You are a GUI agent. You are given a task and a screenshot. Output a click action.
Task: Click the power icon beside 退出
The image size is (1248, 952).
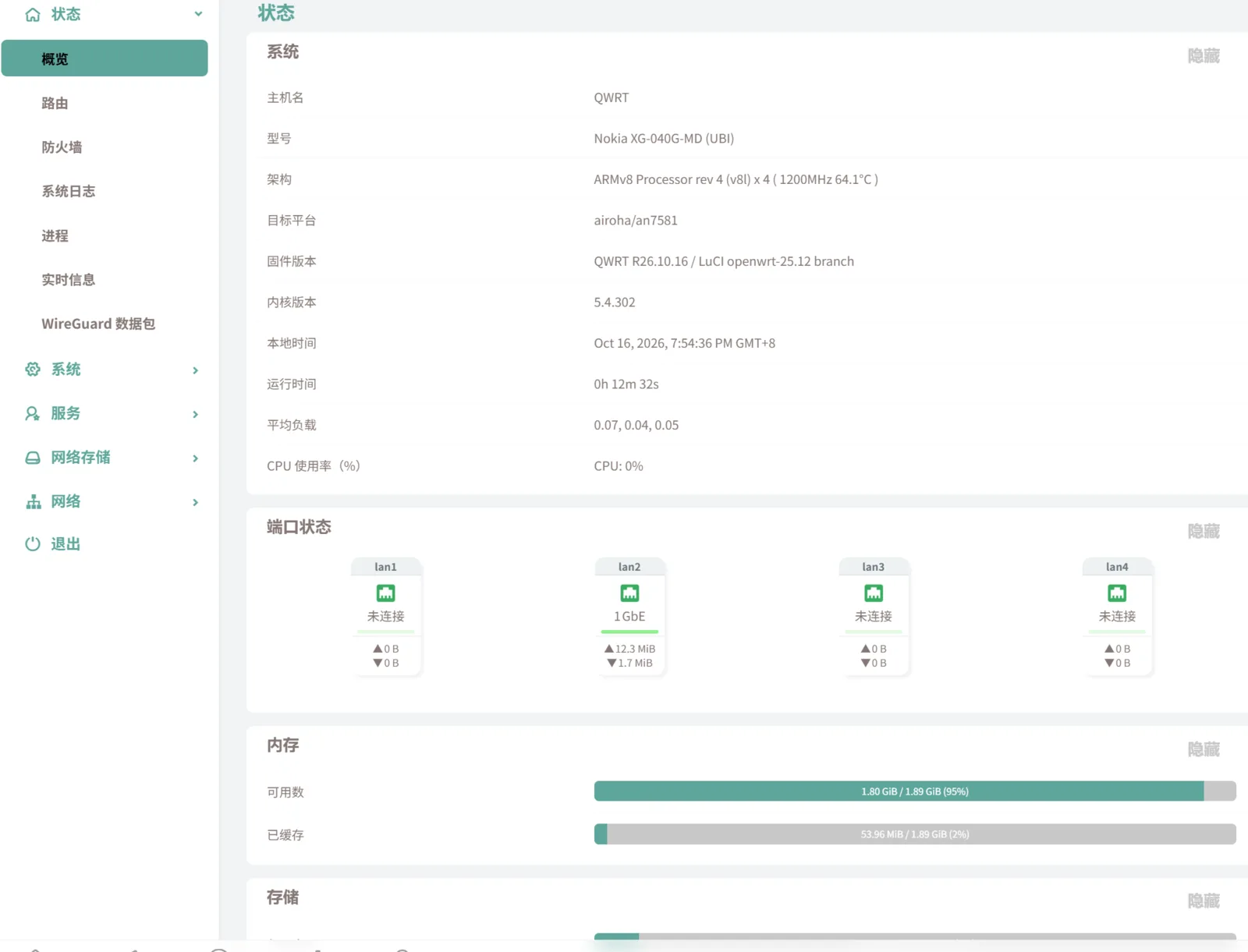pyautogui.click(x=33, y=544)
